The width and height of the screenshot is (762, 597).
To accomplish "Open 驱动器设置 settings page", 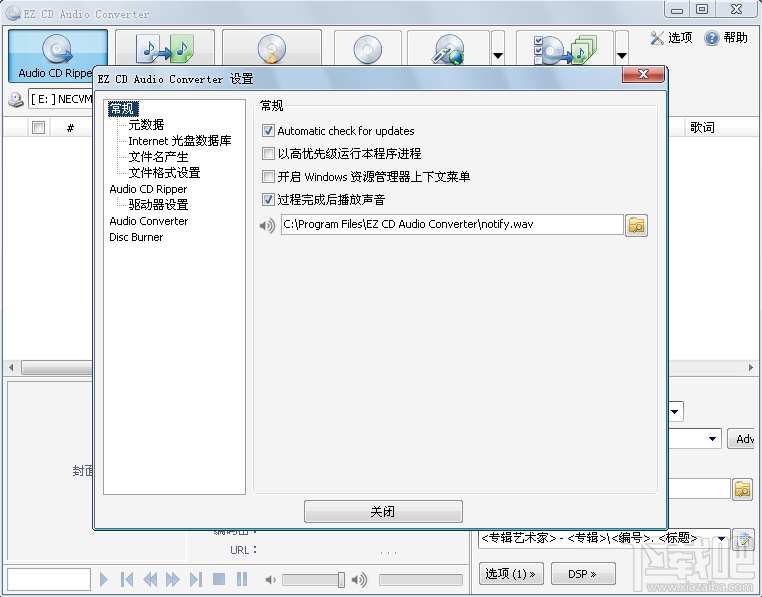I will coord(158,205).
